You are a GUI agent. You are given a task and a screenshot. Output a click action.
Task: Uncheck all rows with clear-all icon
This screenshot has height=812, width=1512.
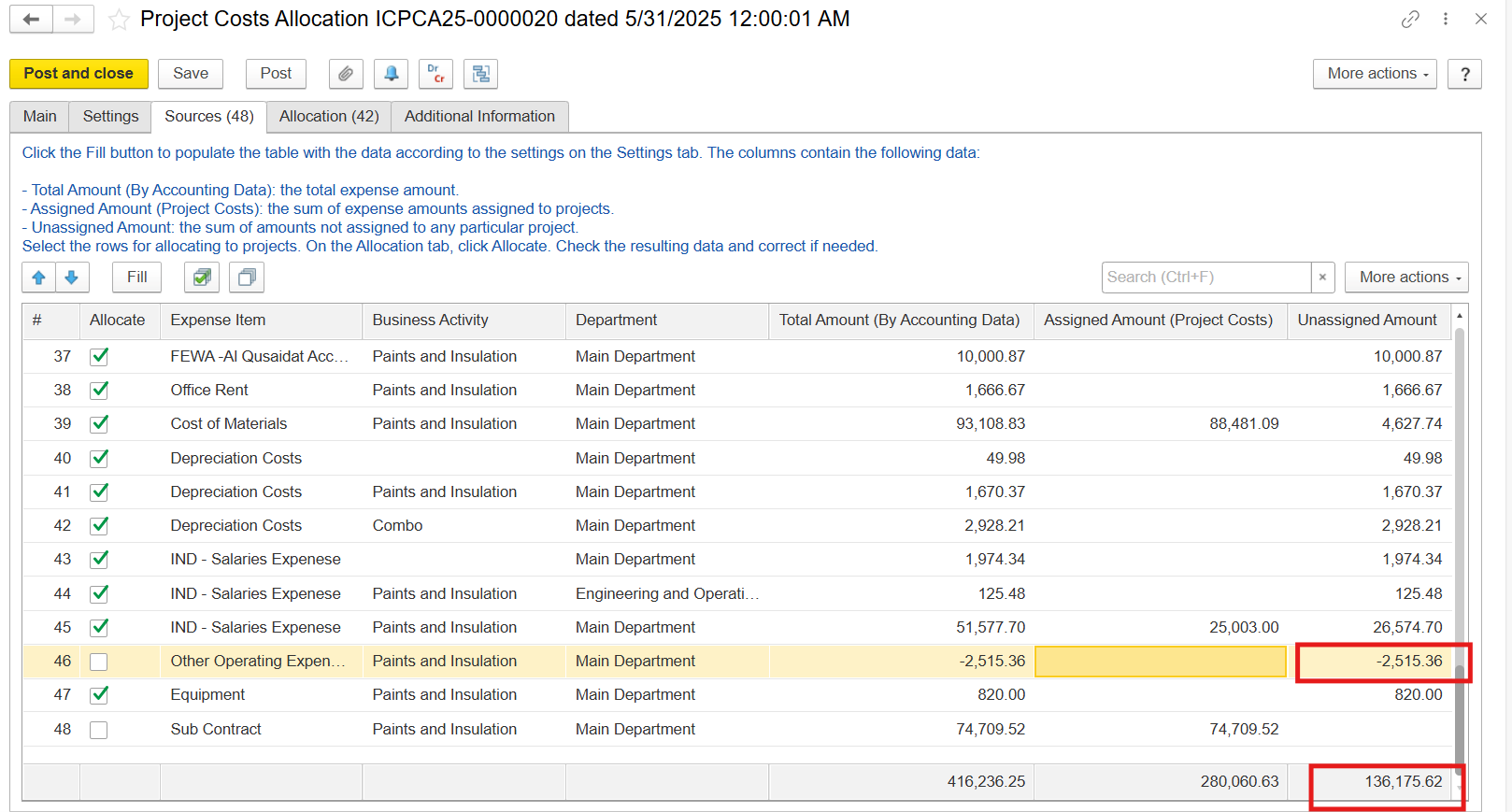(x=247, y=278)
